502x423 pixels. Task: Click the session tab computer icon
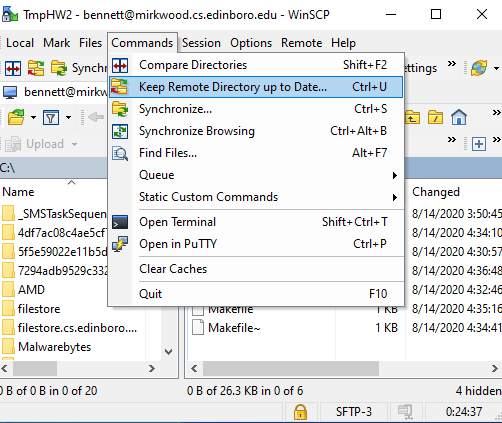10,92
